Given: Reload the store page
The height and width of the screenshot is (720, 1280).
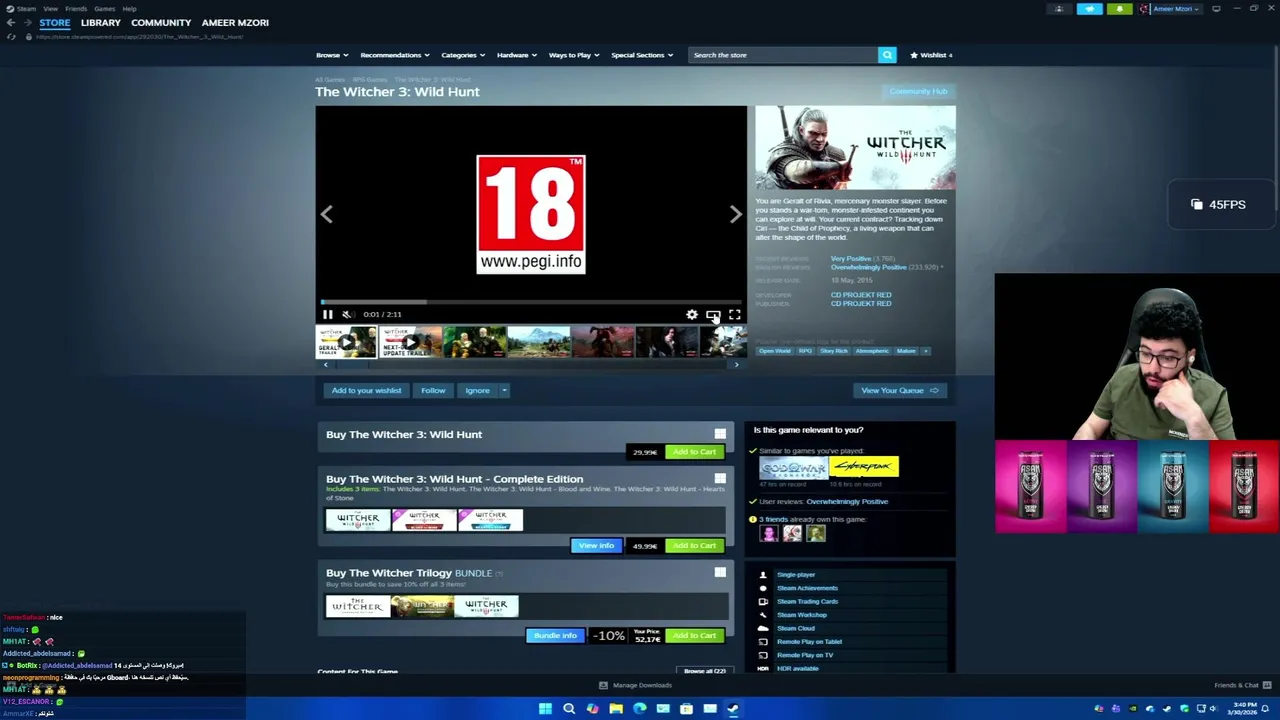Looking at the screenshot, I should 11,37.
